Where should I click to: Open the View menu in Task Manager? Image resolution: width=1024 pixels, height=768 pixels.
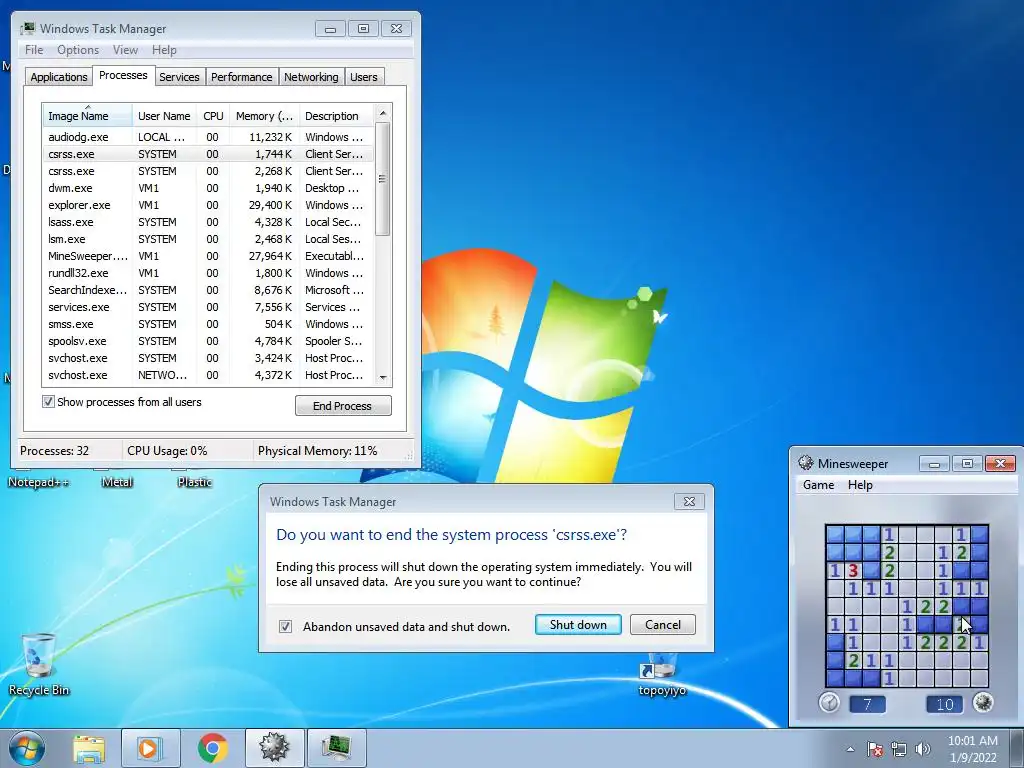pyautogui.click(x=125, y=50)
